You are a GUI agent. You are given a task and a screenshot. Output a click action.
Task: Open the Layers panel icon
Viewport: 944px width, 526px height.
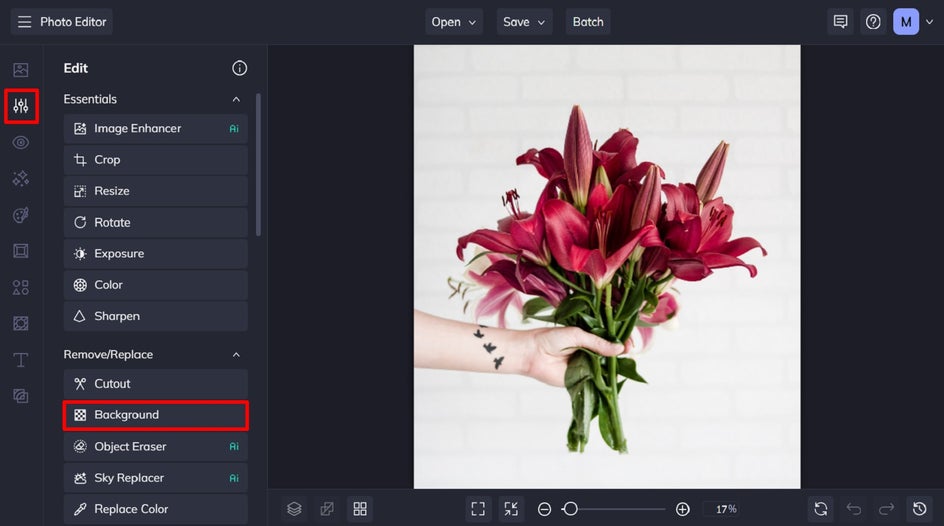point(294,509)
